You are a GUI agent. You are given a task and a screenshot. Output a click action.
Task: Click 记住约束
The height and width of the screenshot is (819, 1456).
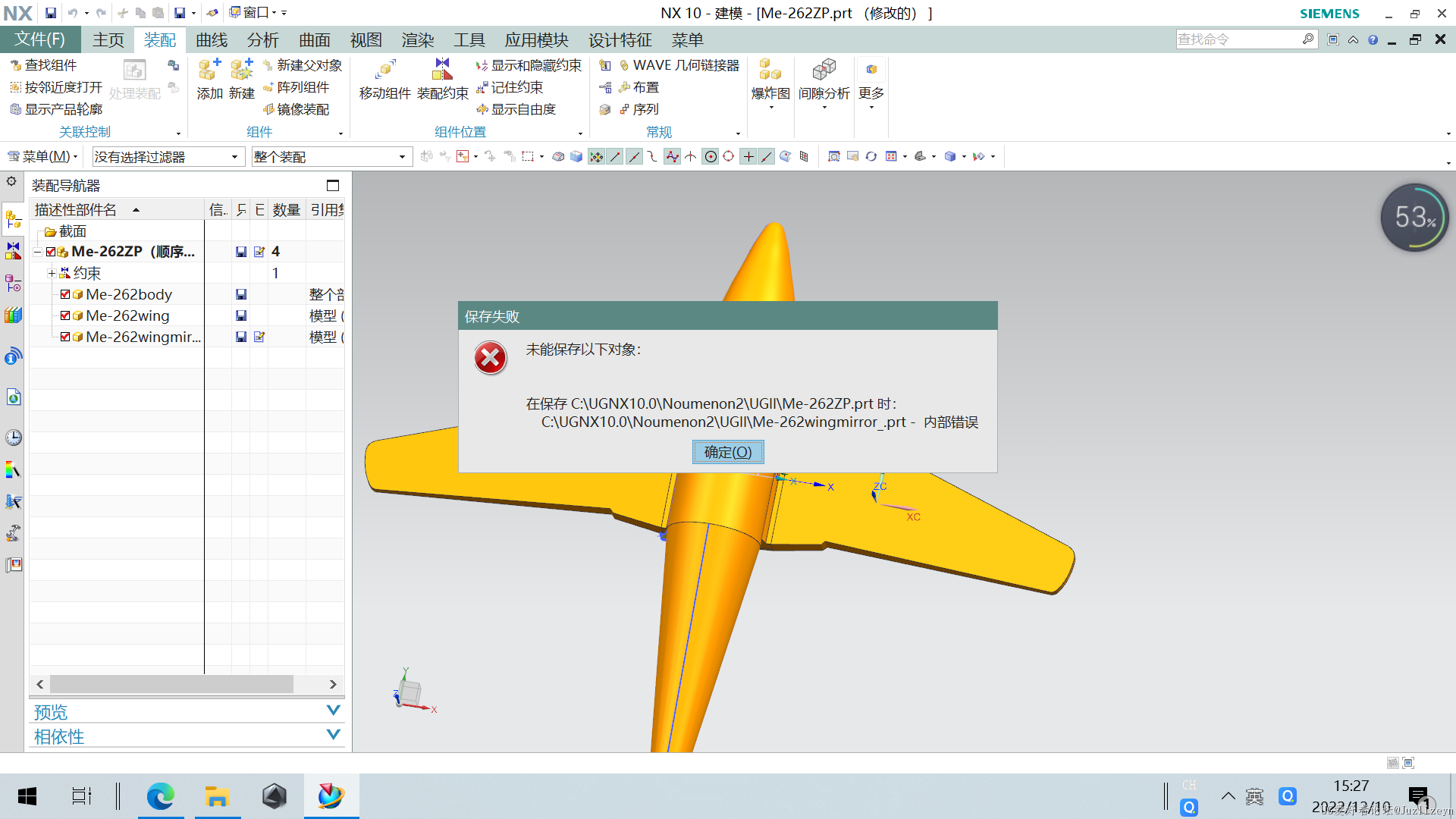[510, 87]
